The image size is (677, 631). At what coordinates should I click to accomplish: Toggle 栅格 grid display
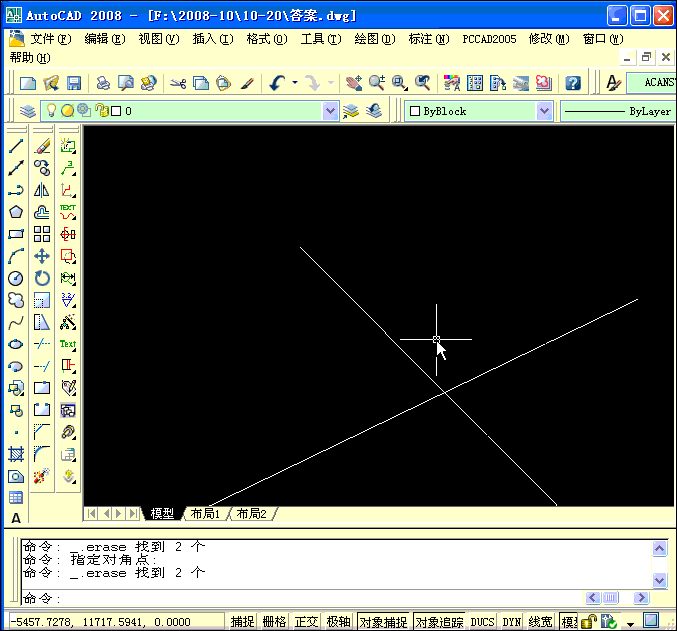coord(274,622)
